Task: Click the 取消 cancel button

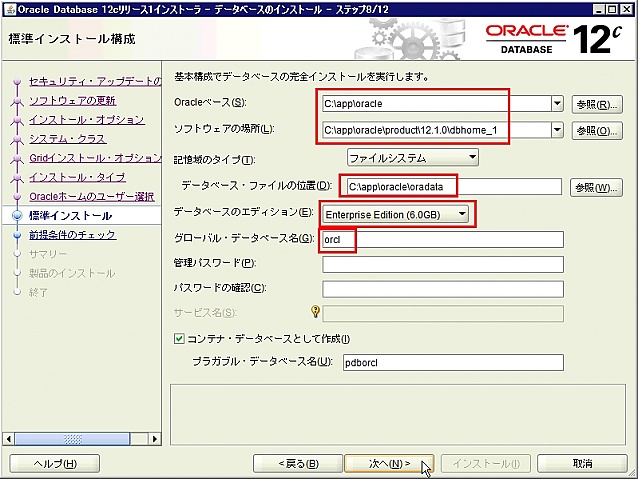Action: point(582,464)
